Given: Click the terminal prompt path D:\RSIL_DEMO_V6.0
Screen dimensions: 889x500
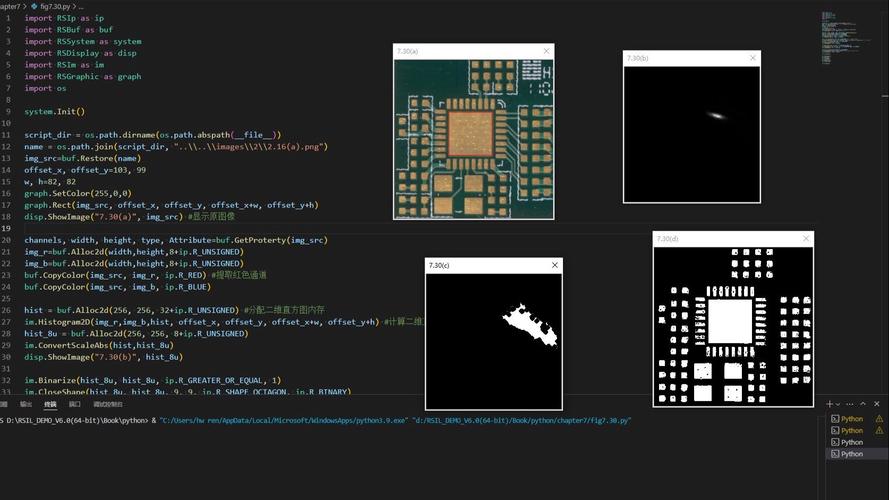Looking at the screenshot, I should (x=75, y=421).
